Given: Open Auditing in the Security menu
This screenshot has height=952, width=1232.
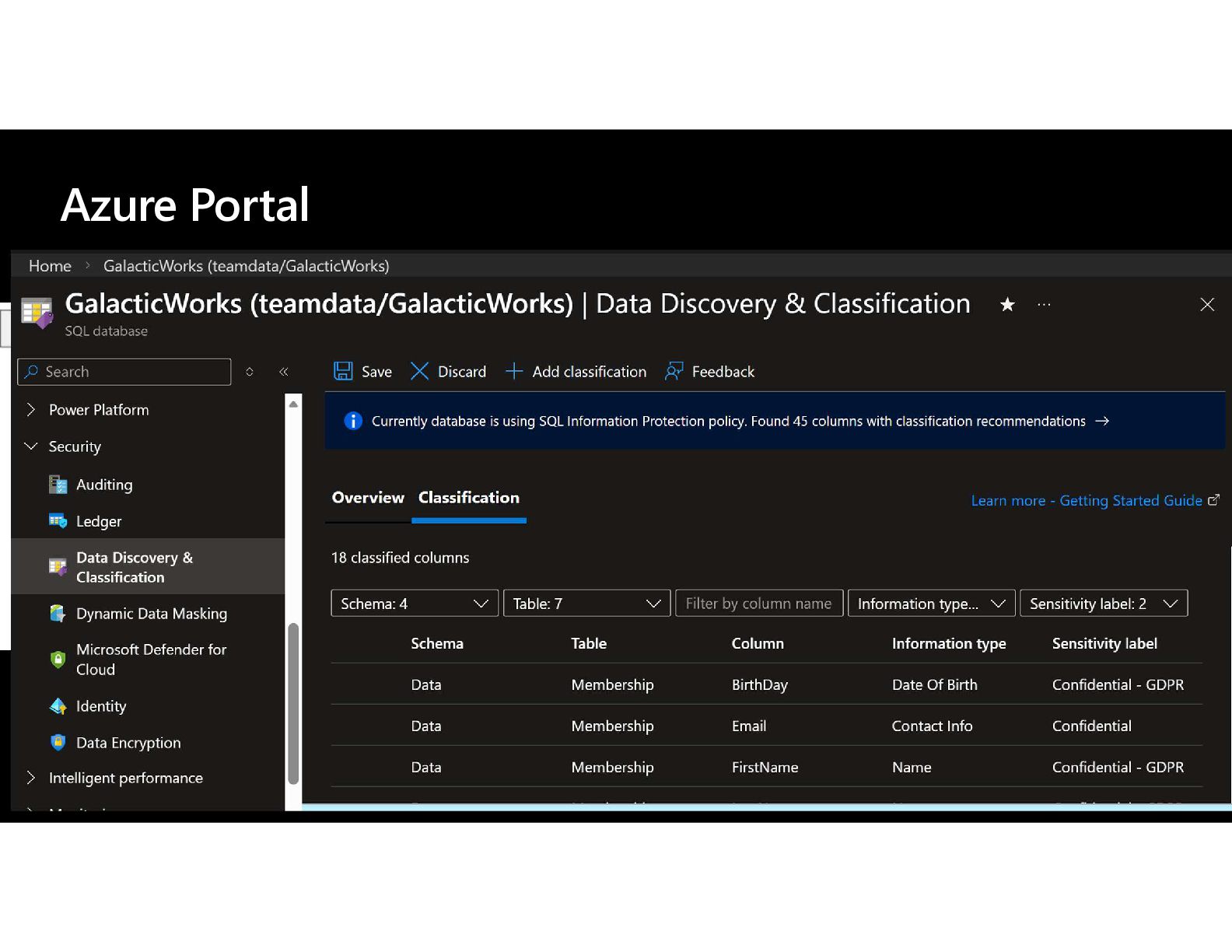Looking at the screenshot, I should point(104,485).
